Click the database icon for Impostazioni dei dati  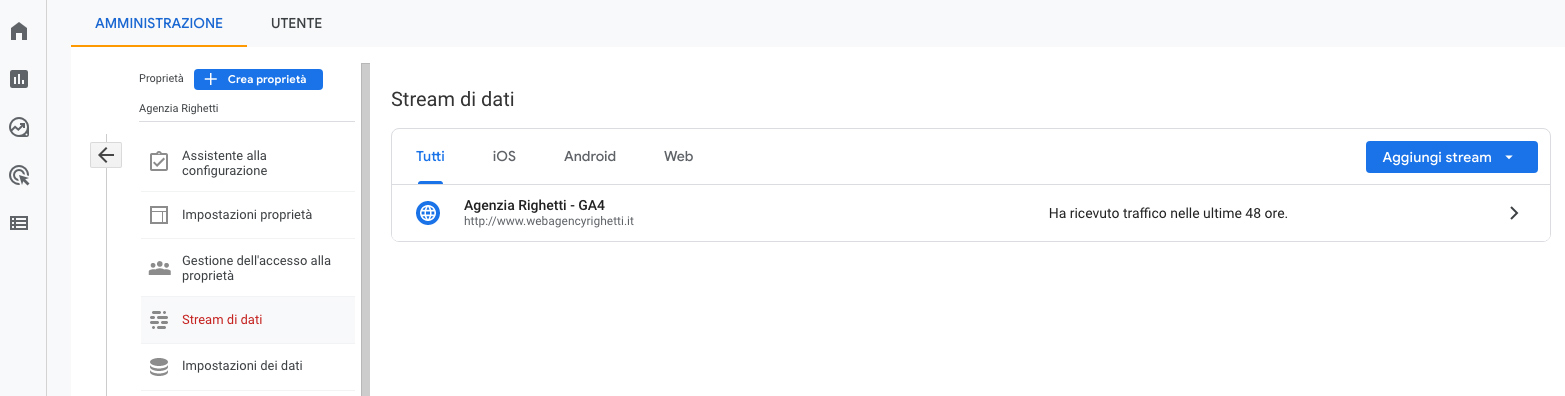click(x=158, y=366)
